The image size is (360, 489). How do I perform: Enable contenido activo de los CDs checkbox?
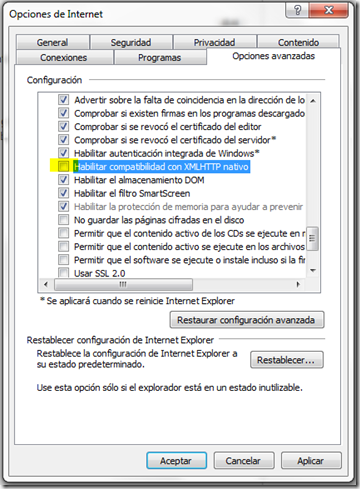click(x=63, y=233)
